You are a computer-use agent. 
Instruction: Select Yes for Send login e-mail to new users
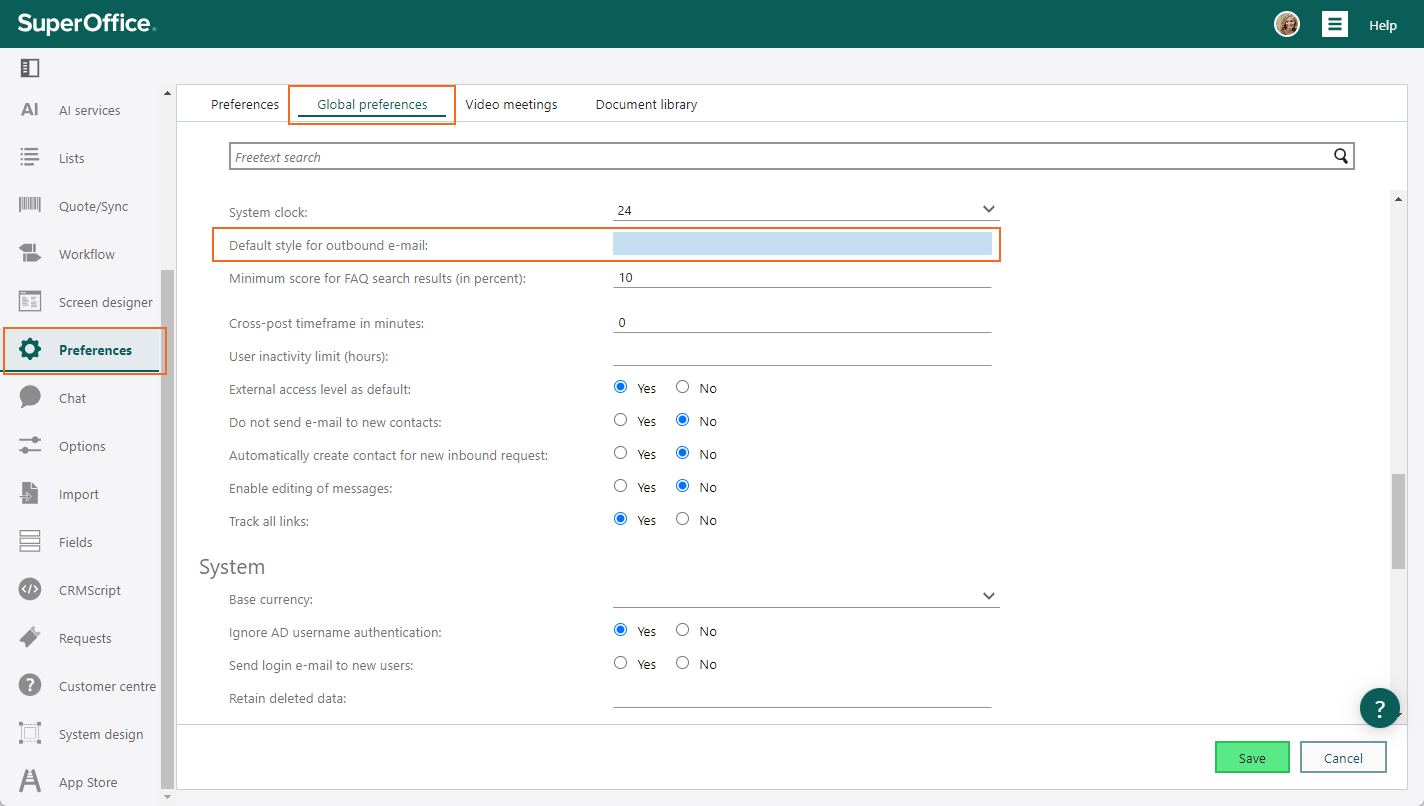(x=621, y=663)
